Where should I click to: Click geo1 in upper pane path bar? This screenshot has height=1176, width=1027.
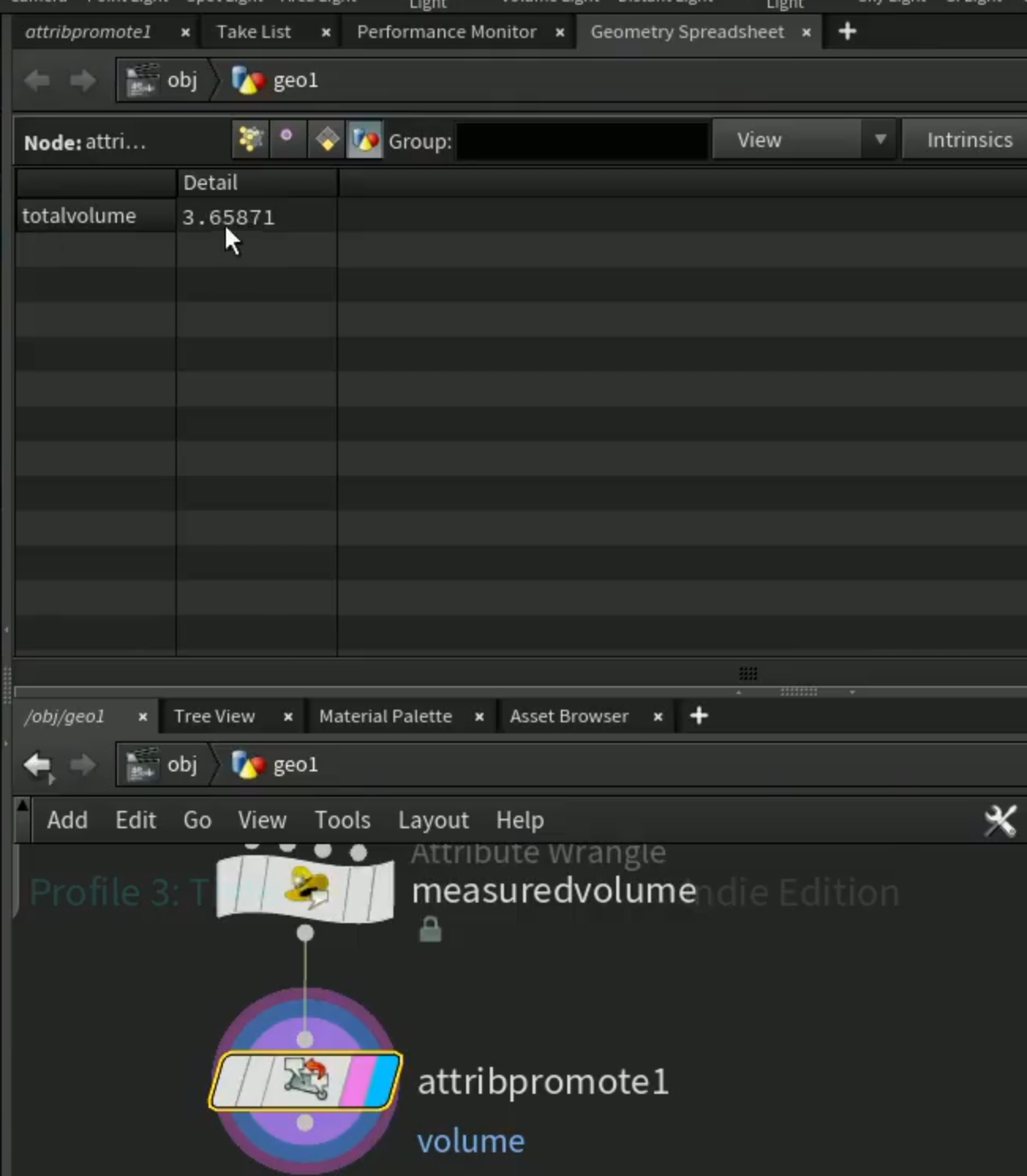click(x=276, y=80)
